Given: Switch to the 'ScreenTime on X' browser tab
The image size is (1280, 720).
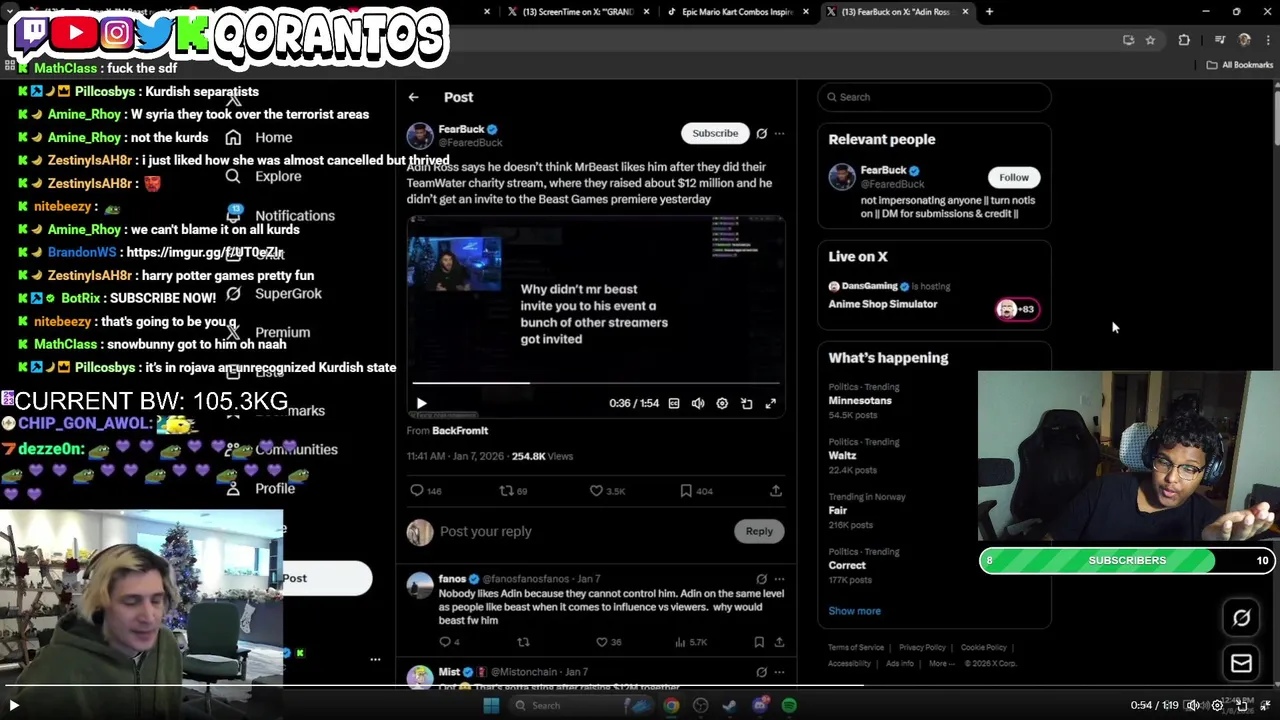Looking at the screenshot, I should point(577,12).
